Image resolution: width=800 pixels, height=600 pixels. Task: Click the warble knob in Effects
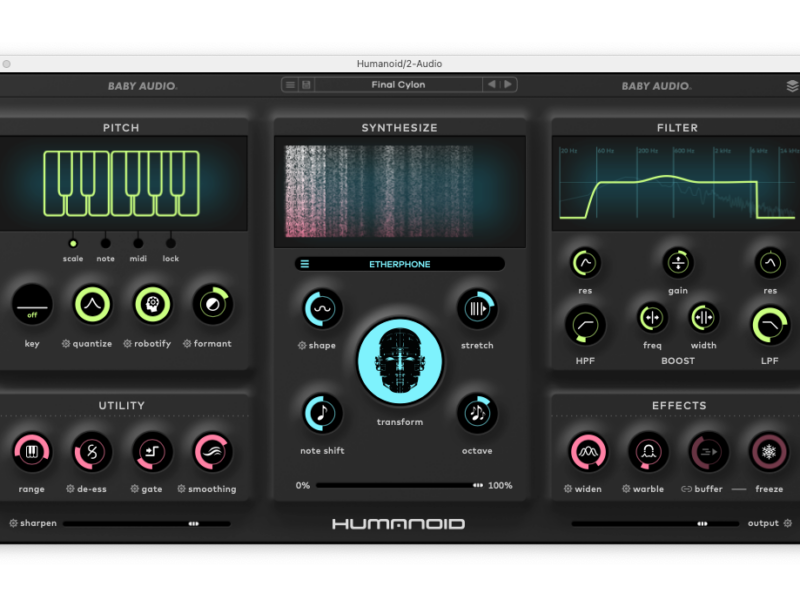coord(648,452)
